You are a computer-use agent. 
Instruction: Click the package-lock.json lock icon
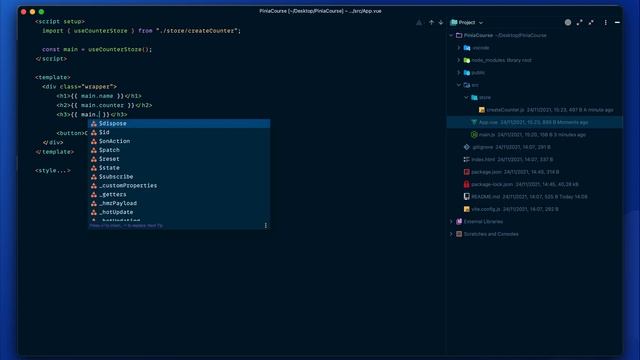[x=467, y=184]
